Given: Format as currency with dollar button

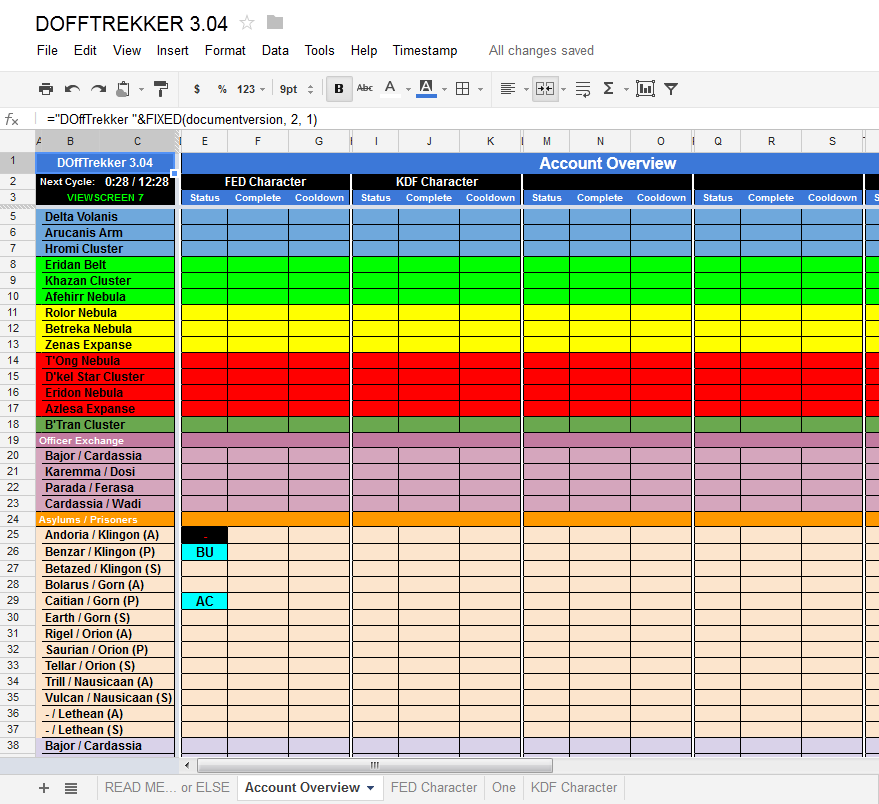Looking at the screenshot, I should 197,89.
